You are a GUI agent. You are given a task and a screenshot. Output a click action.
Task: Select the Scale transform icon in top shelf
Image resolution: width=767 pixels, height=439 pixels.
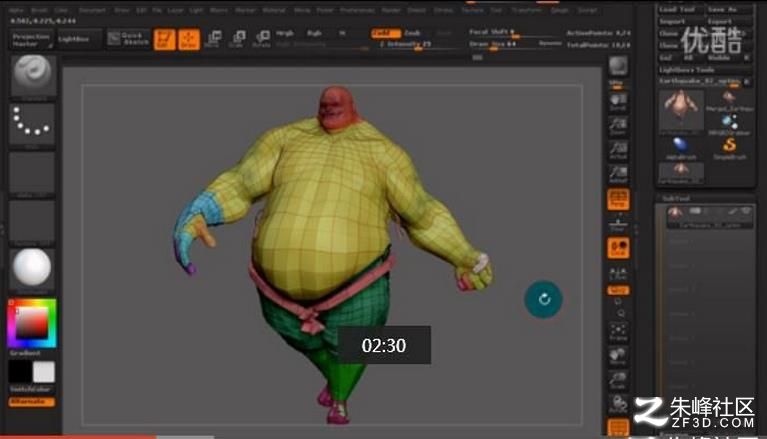click(x=237, y=39)
